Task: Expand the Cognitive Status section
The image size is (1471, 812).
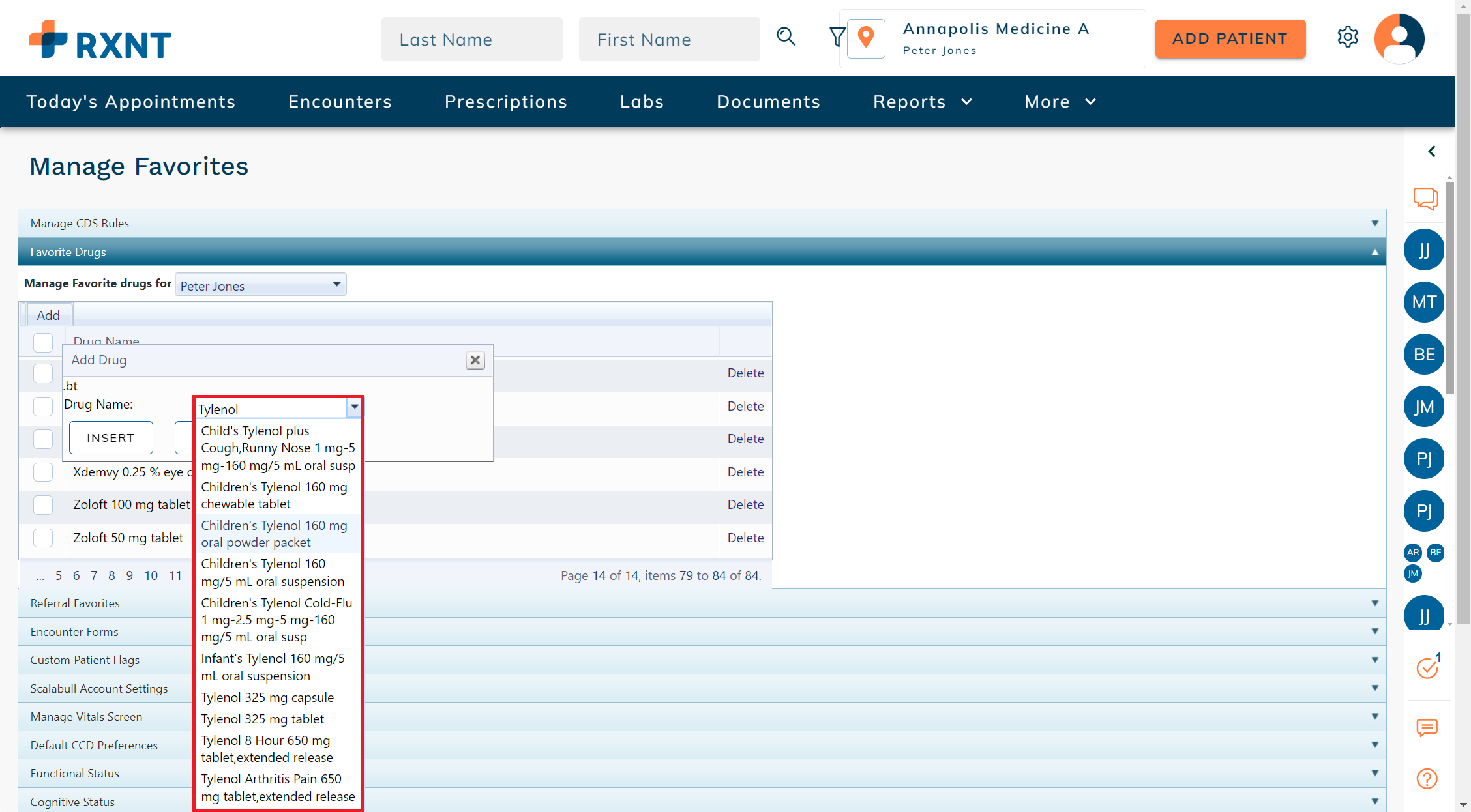Action: pyautogui.click(x=702, y=802)
